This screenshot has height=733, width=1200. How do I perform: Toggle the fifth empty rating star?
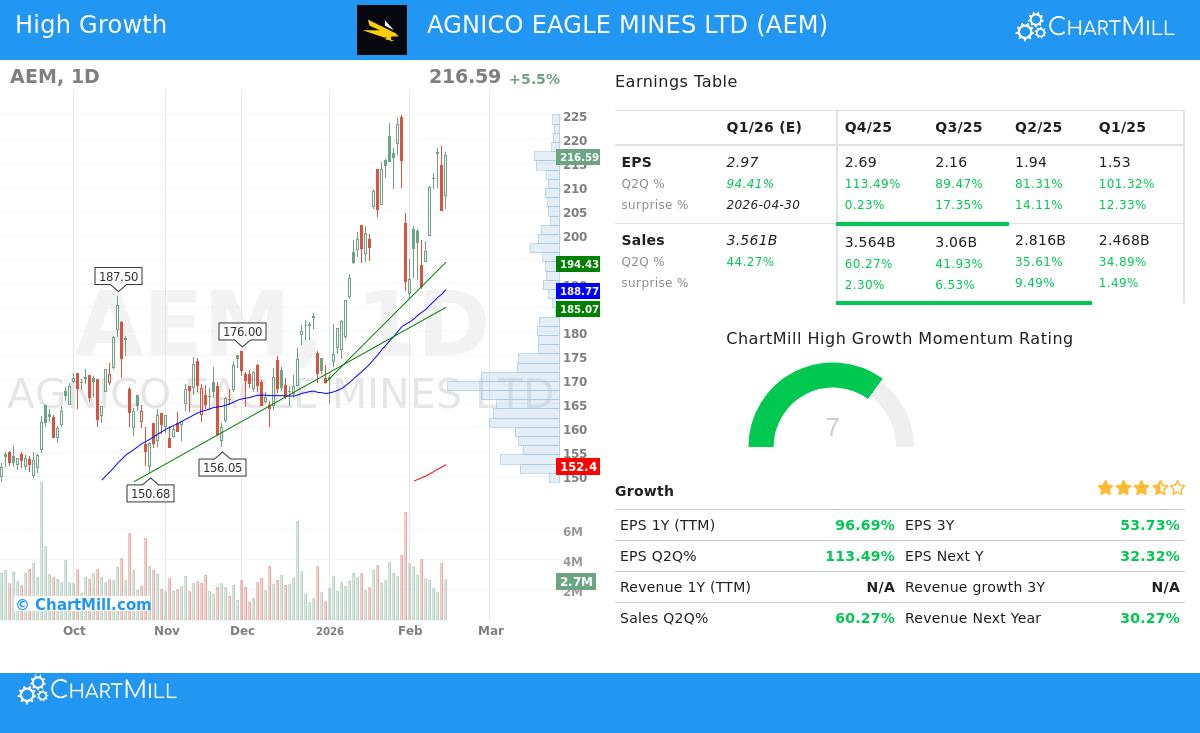click(1176, 488)
